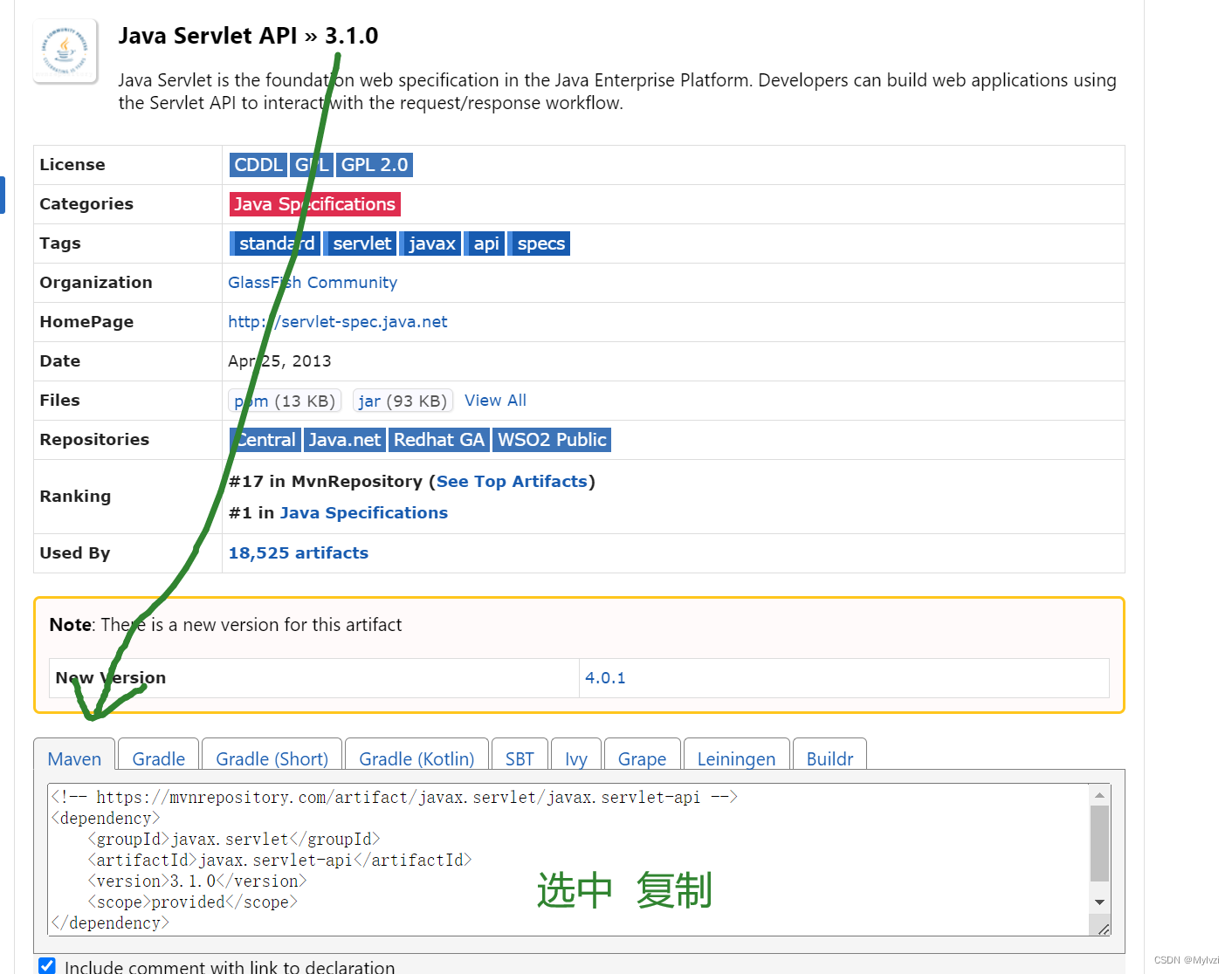
Task: Click the 'Java Servlet API » 3.1.0' heading
Action: coord(248,36)
